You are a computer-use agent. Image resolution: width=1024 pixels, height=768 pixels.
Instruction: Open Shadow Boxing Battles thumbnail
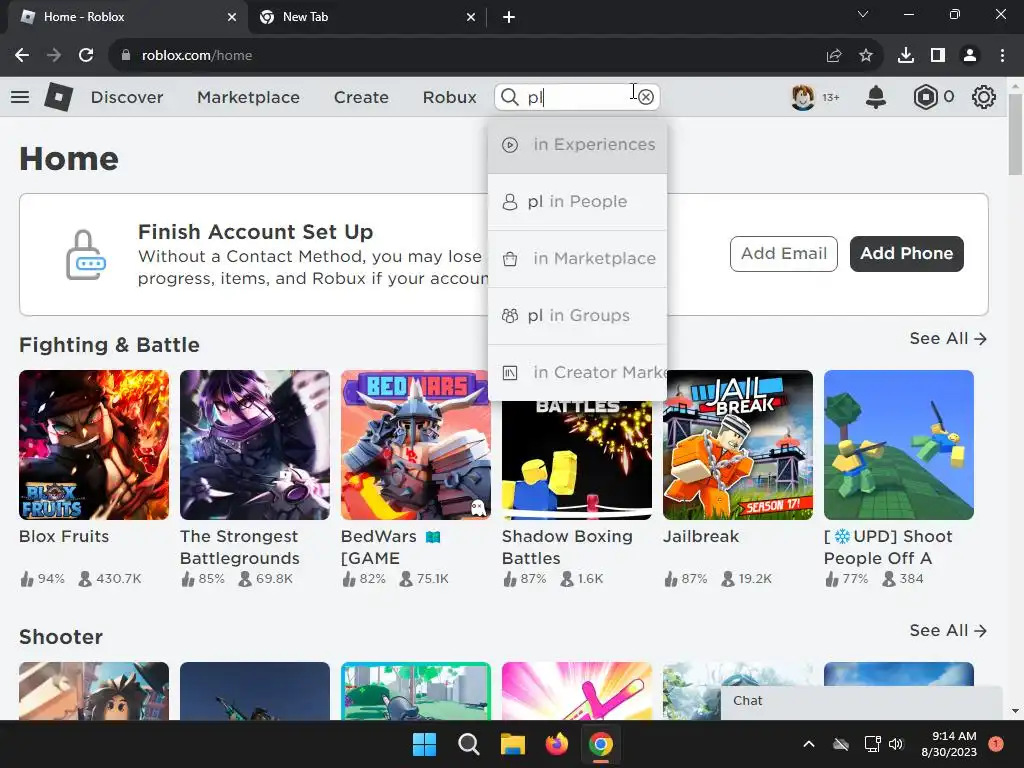(x=577, y=460)
